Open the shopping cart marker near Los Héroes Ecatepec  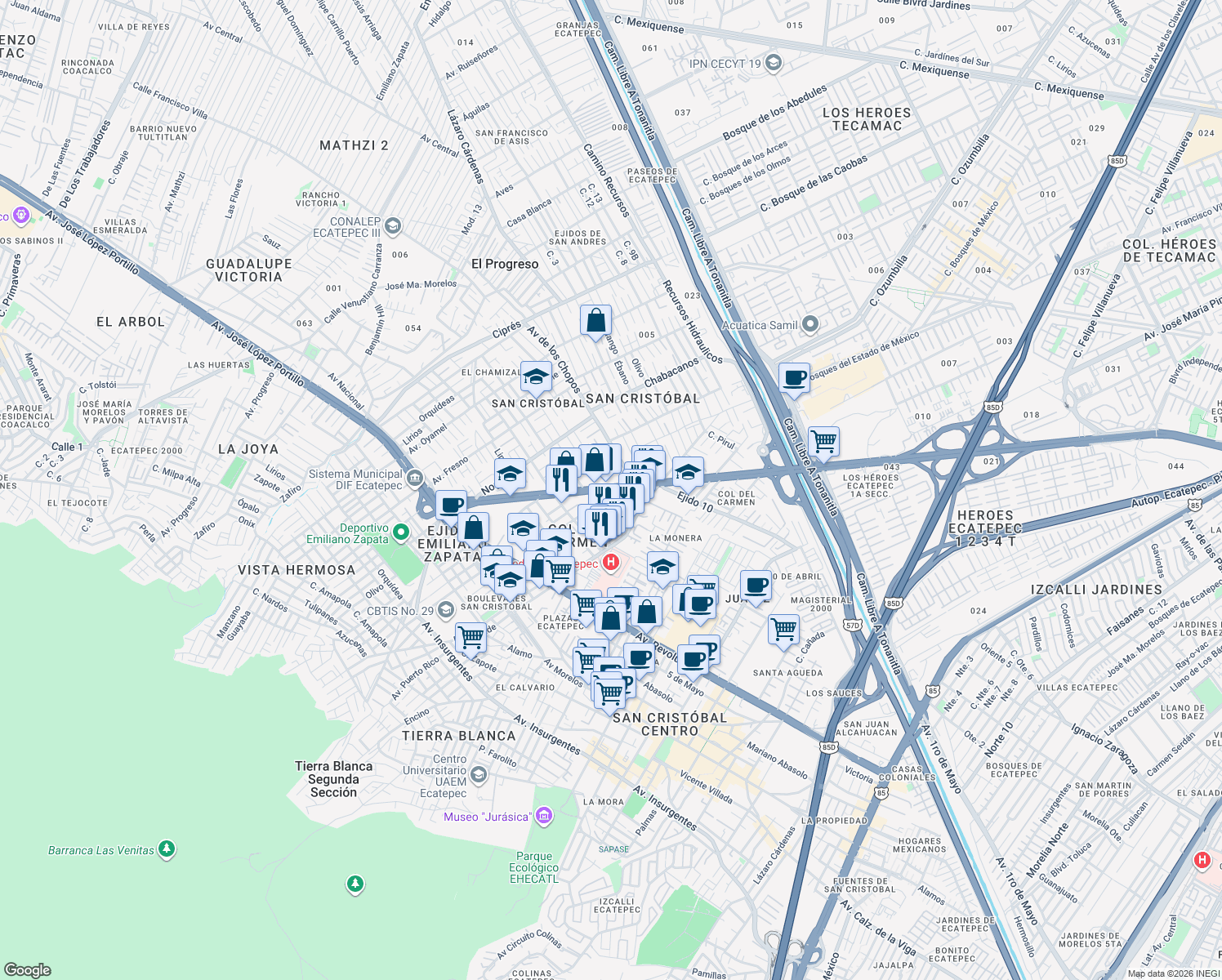pyautogui.click(x=823, y=439)
